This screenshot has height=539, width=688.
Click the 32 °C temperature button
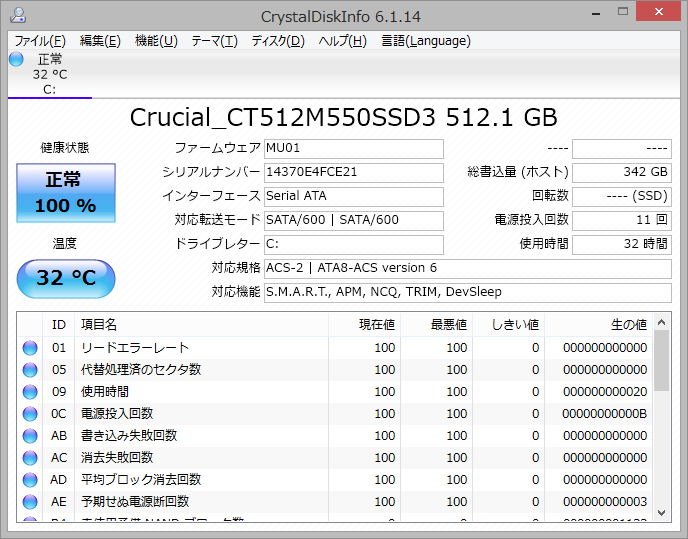tap(66, 278)
